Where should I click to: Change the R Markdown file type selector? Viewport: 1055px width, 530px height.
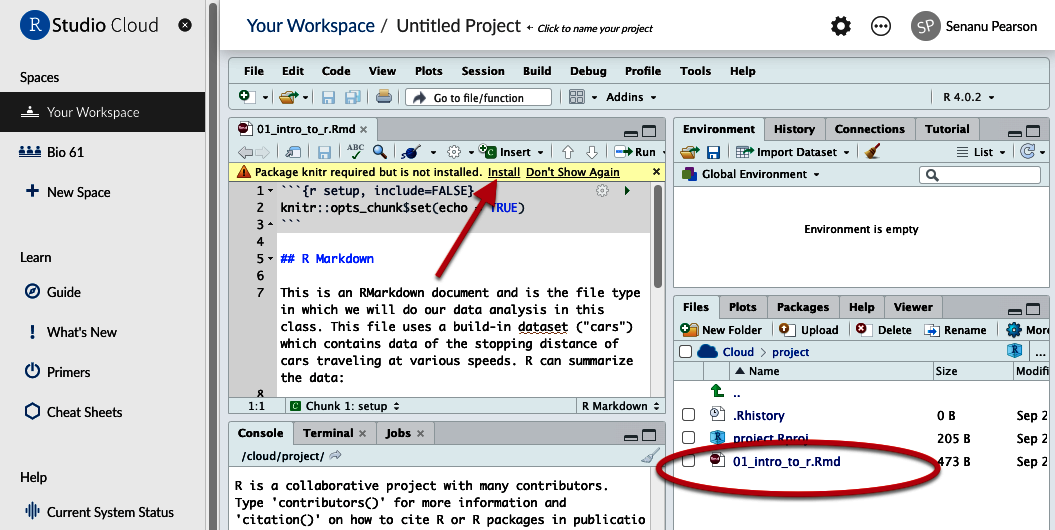[620, 406]
